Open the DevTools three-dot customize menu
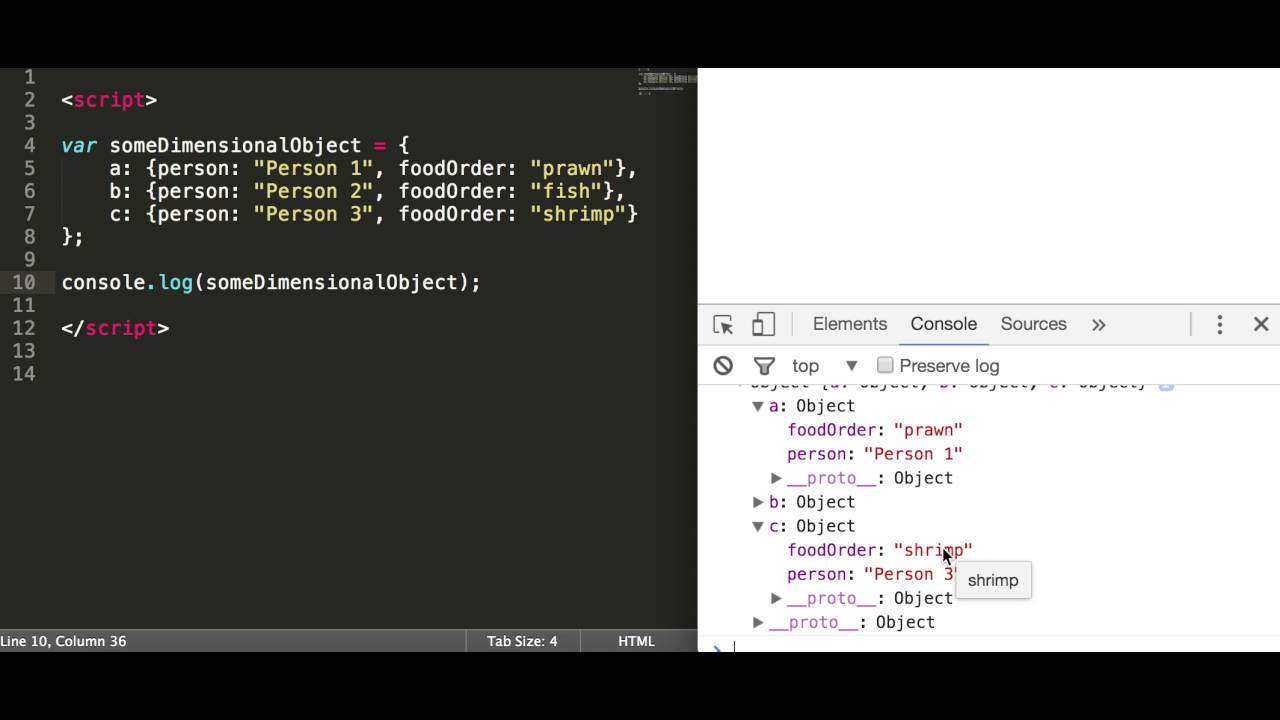1280x720 pixels. click(1220, 324)
